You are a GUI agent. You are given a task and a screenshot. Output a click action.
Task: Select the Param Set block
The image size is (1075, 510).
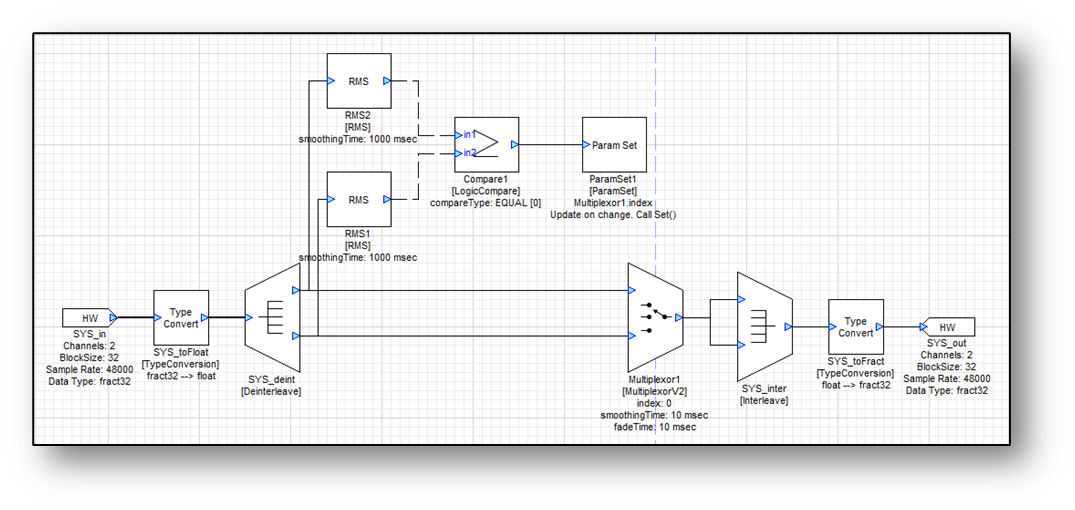pyautogui.click(x=614, y=145)
